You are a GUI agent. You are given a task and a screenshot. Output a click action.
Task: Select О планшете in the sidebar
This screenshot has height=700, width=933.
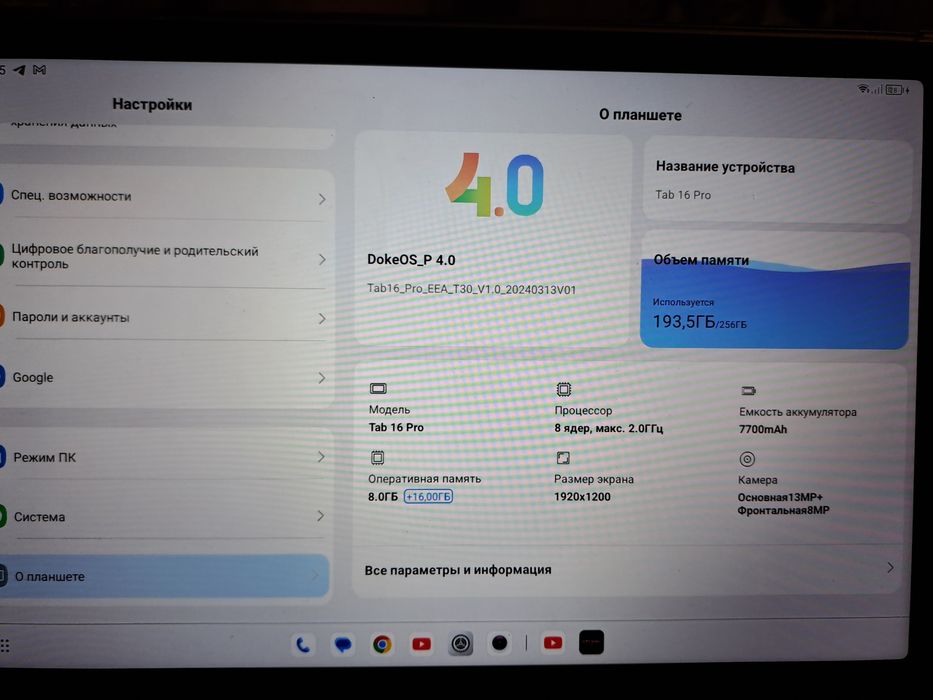point(164,576)
